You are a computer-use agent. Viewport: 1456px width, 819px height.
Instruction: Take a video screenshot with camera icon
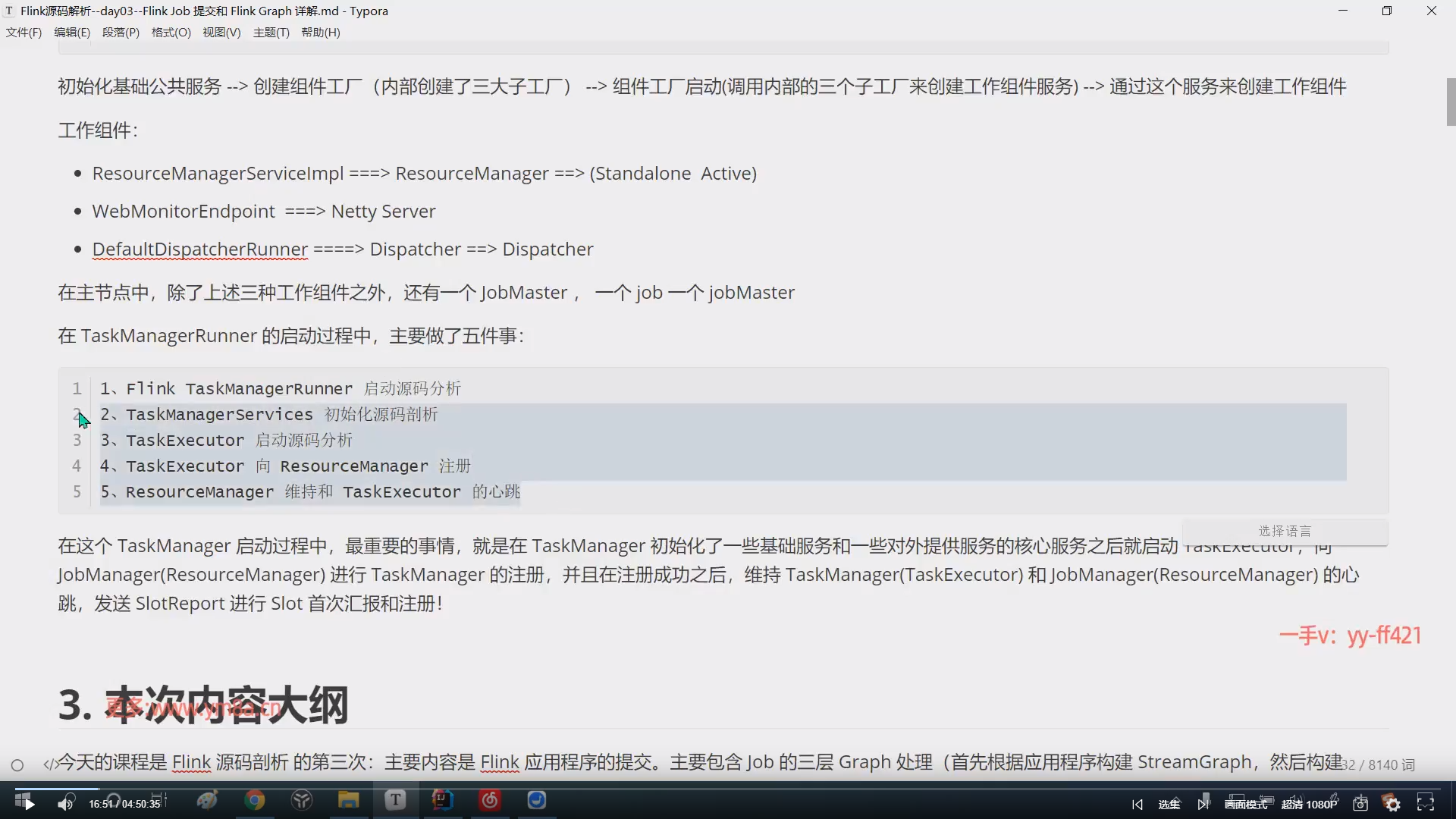point(1360,804)
